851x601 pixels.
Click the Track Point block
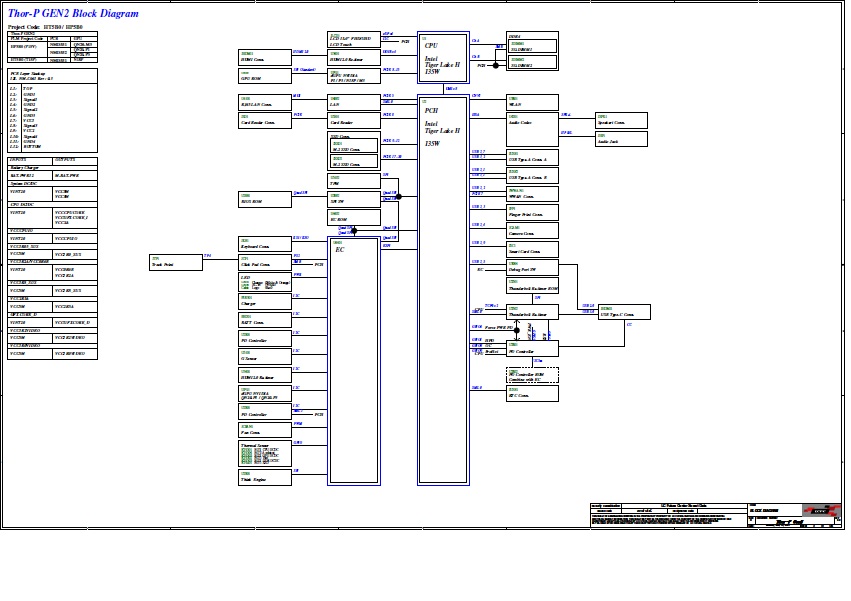pyautogui.click(x=176, y=262)
